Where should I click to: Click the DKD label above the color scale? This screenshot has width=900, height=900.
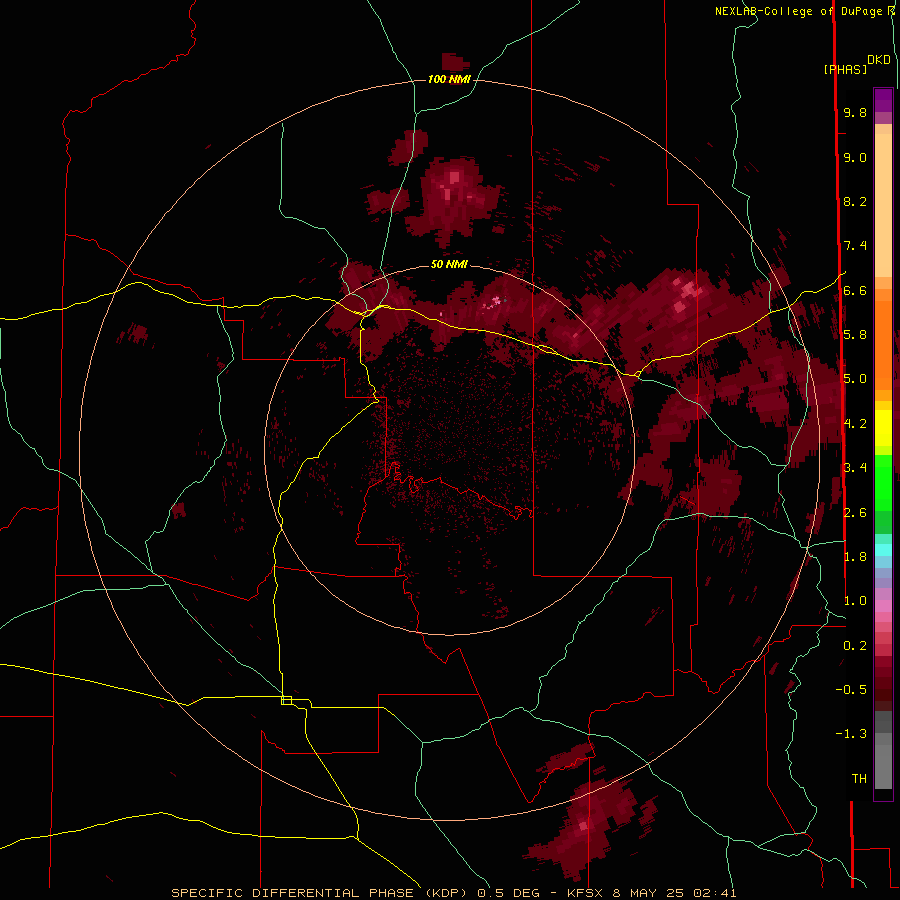pos(879,60)
